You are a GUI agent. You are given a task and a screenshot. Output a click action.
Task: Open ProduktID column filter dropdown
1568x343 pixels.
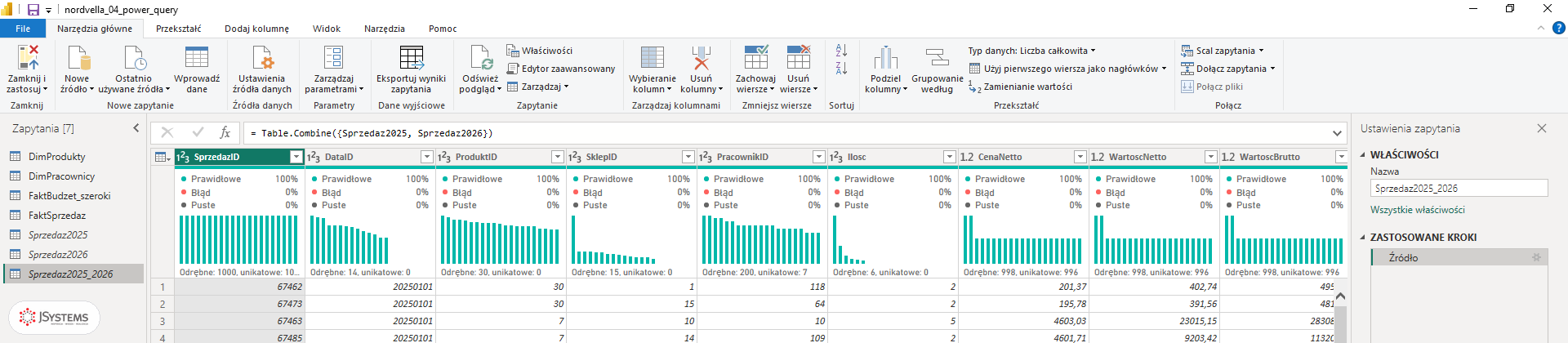pyautogui.click(x=557, y=157)
